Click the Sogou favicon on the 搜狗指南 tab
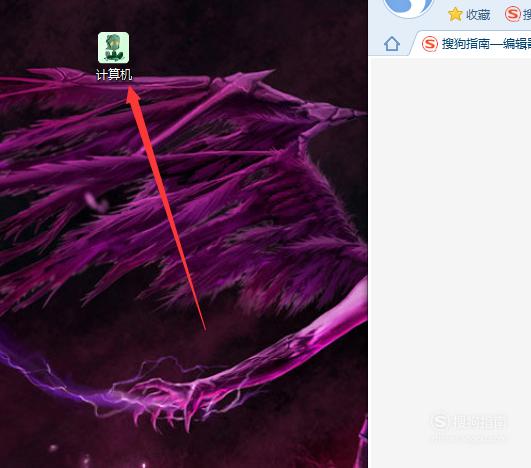 (430, 44)
